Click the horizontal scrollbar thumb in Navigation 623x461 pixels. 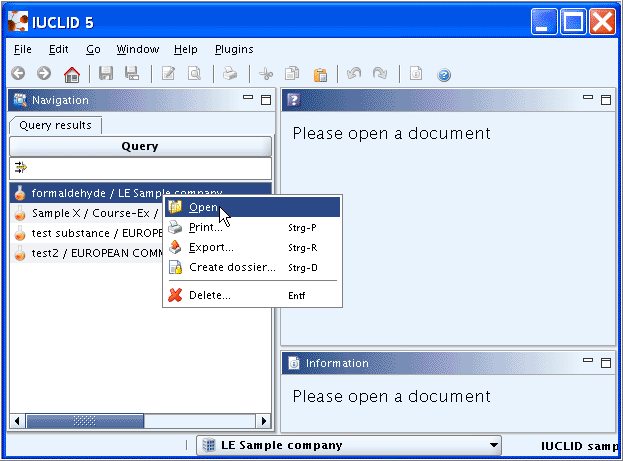point(85,421)
